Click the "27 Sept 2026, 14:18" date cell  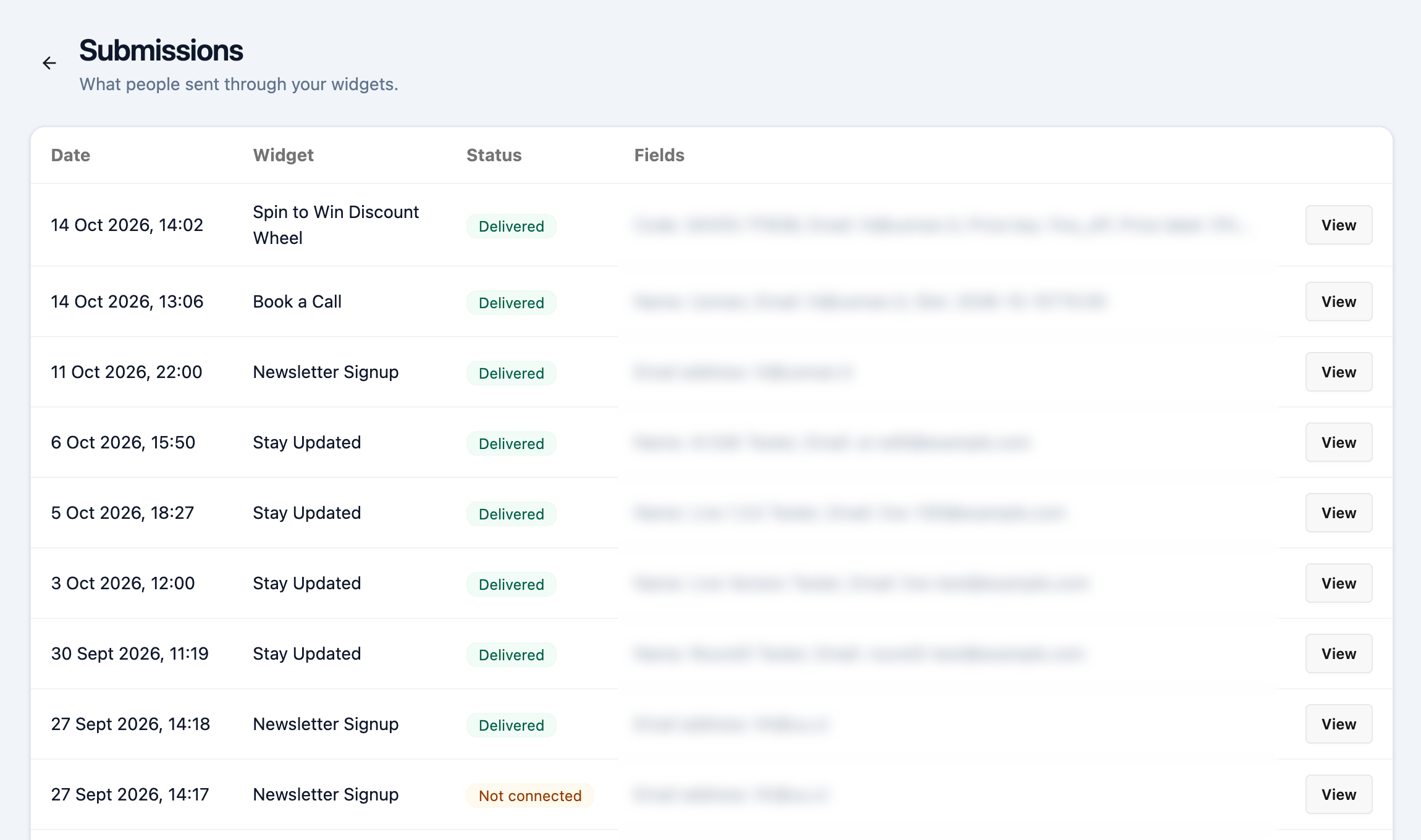click(130, 724)
